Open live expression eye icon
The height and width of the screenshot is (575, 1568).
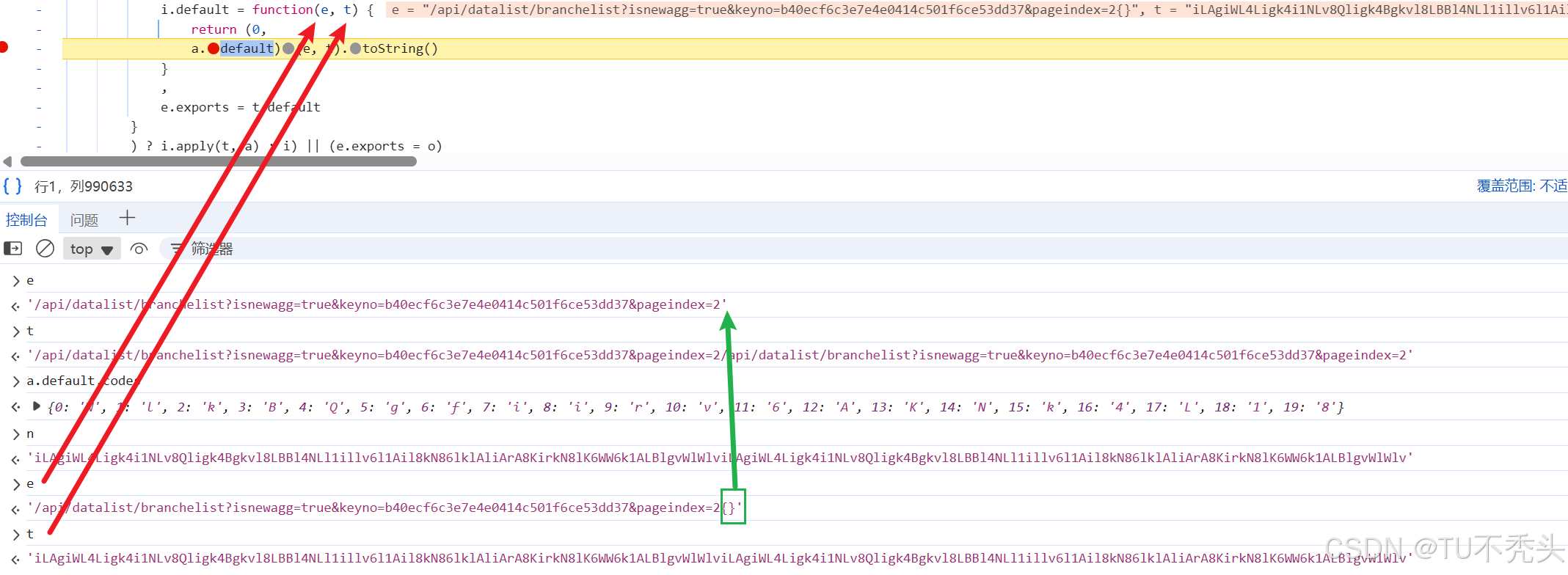(139, 249)
